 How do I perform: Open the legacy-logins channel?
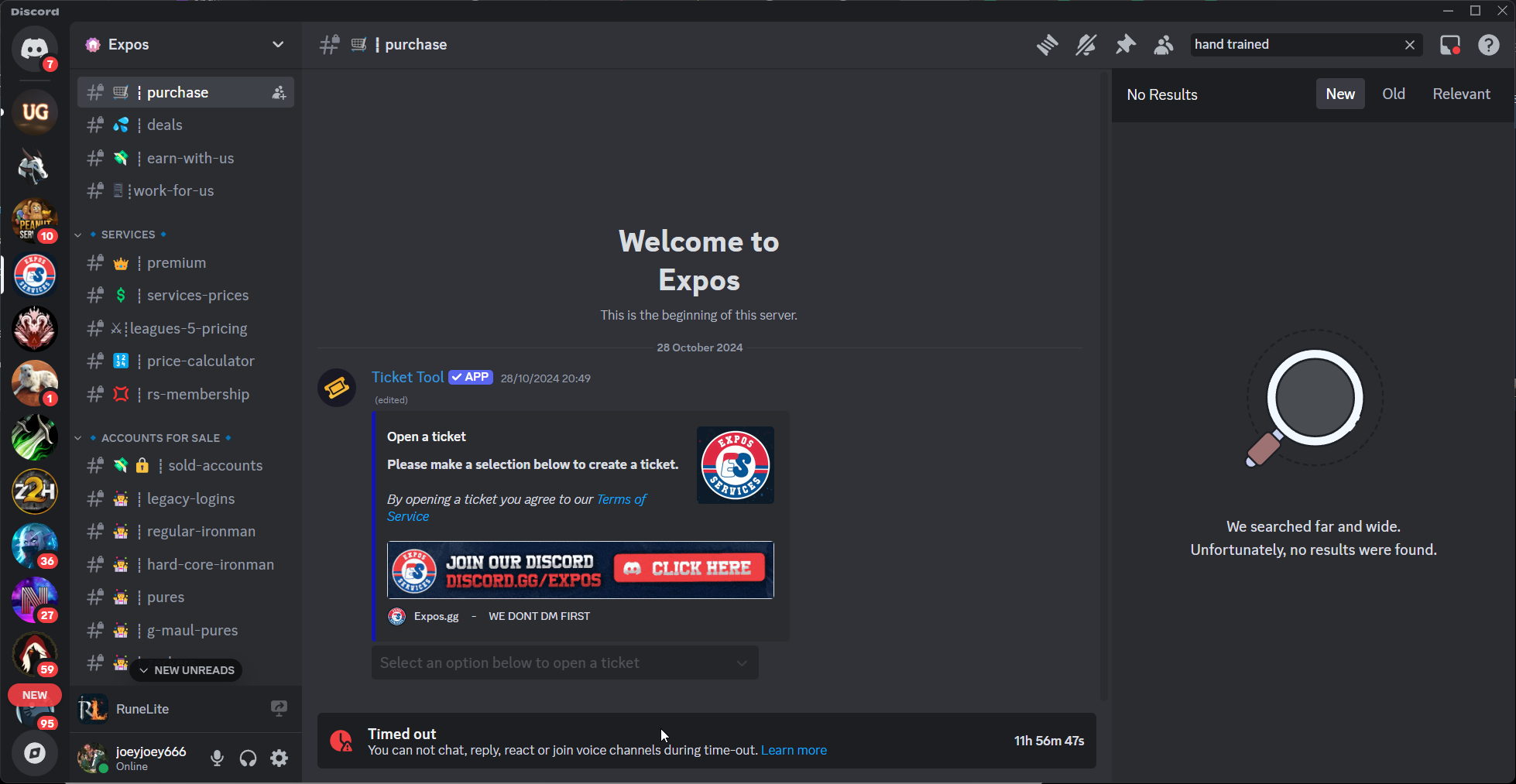[x=186, y=499]
